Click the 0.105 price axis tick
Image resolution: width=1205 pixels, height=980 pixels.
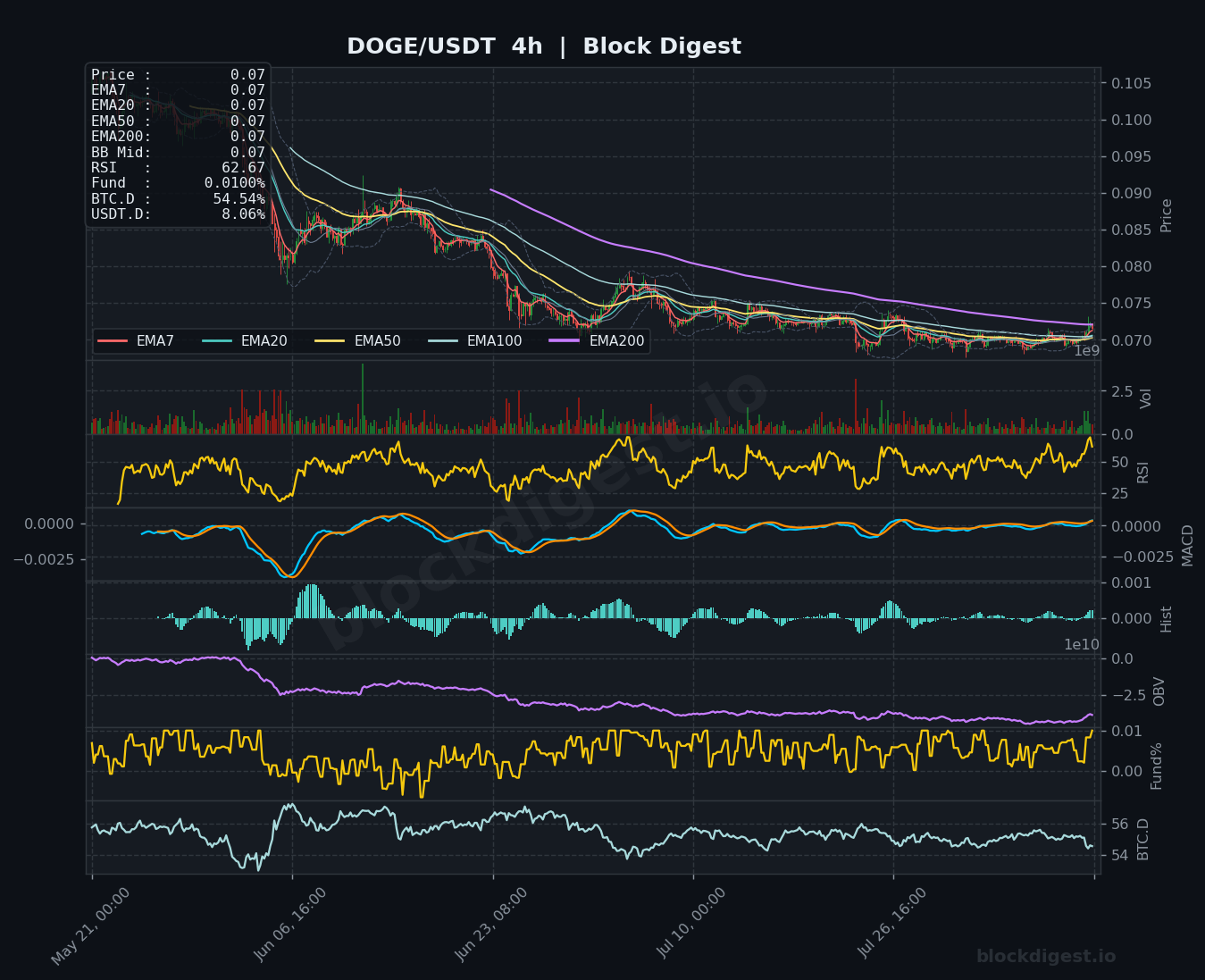1131,83
